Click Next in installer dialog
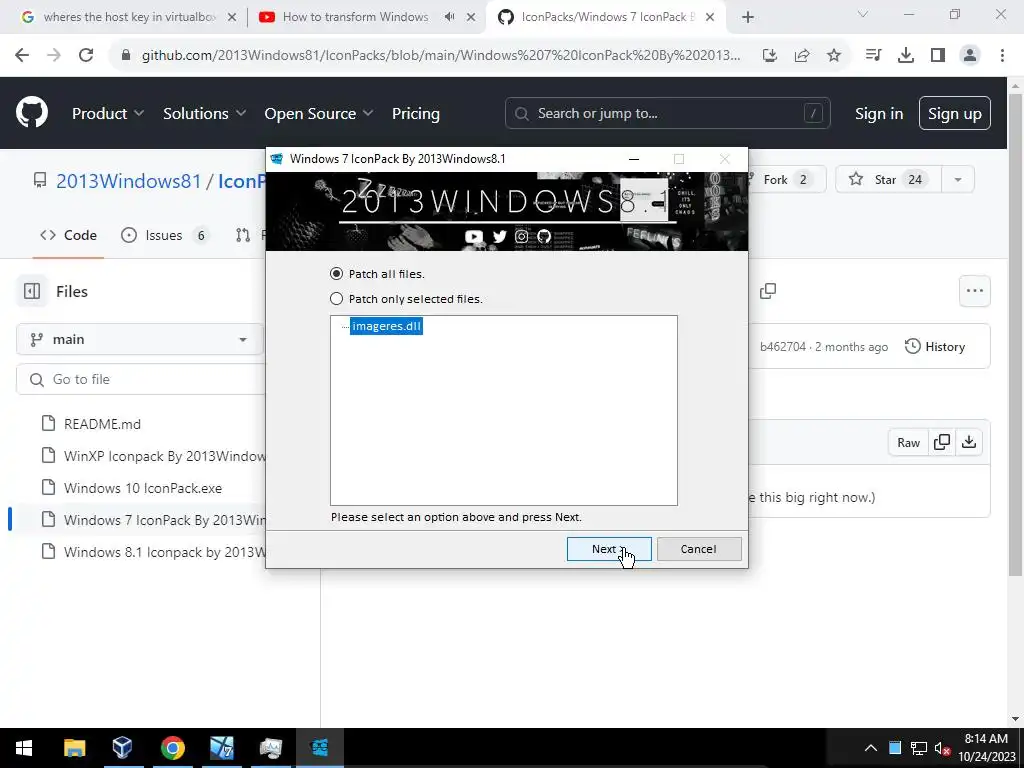 tap(609, 549)
